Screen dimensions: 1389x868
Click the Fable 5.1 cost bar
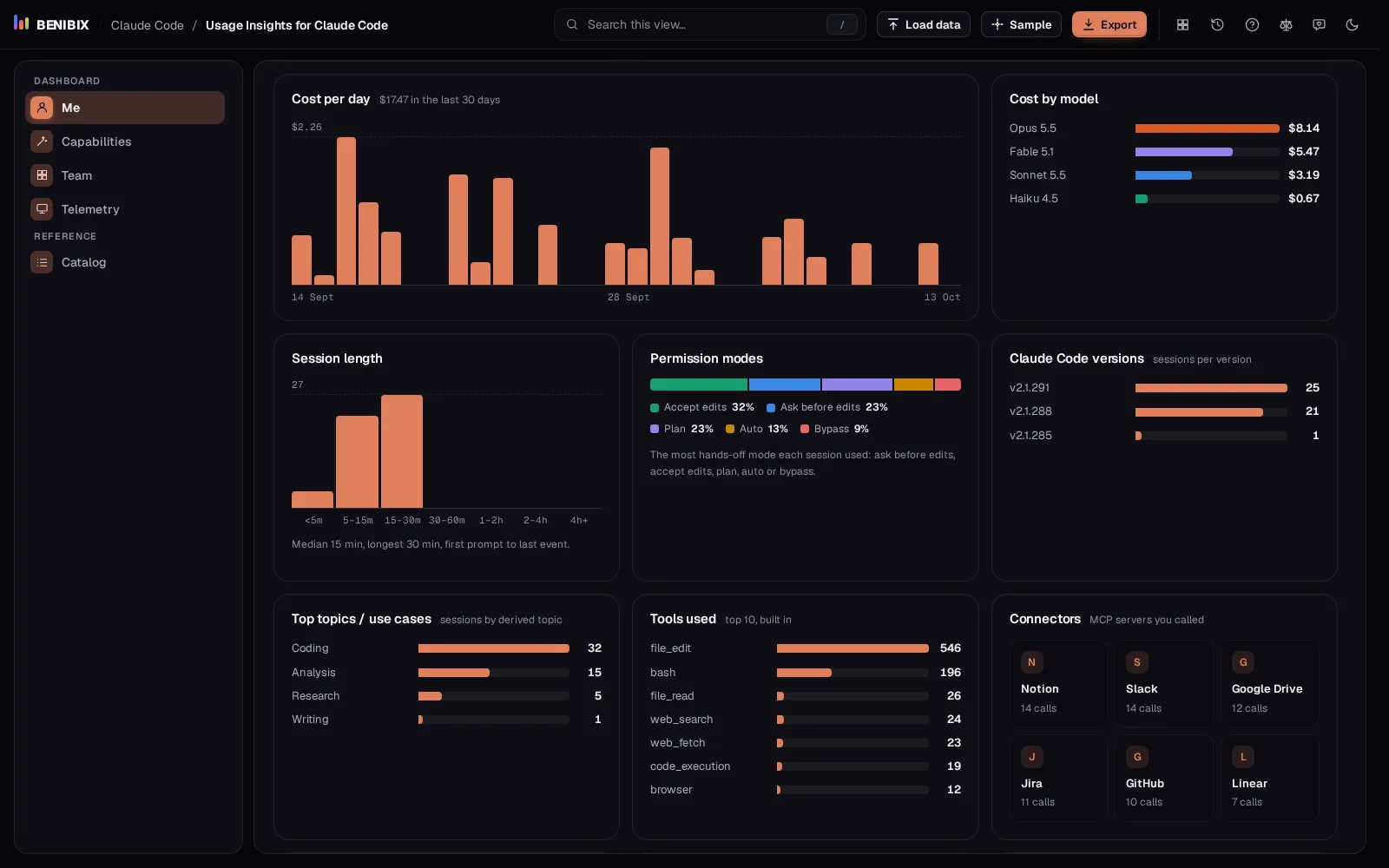[1184, 152]
